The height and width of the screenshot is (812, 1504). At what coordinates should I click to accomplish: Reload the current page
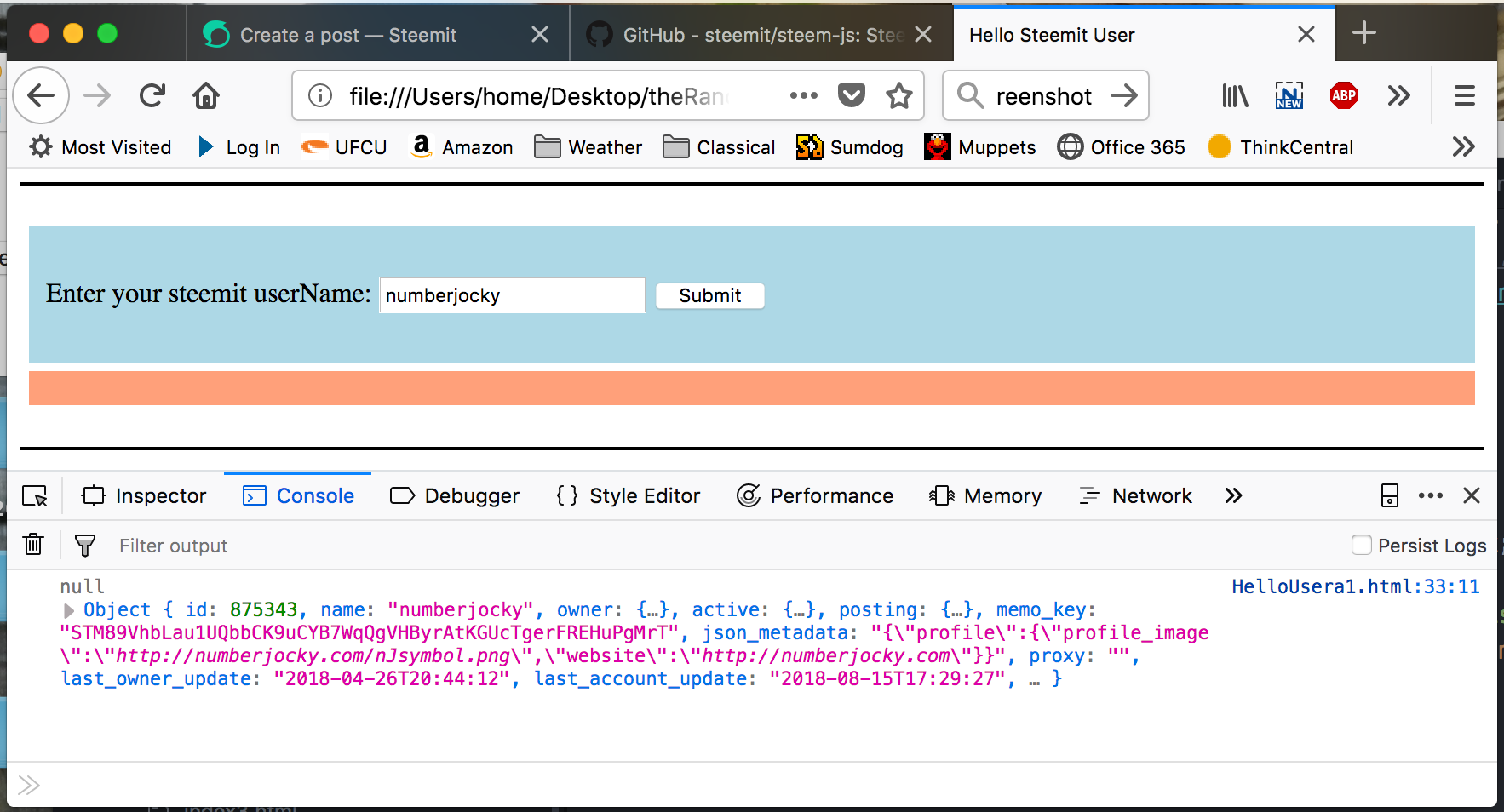pyautogui.click(x=152, y=95)
